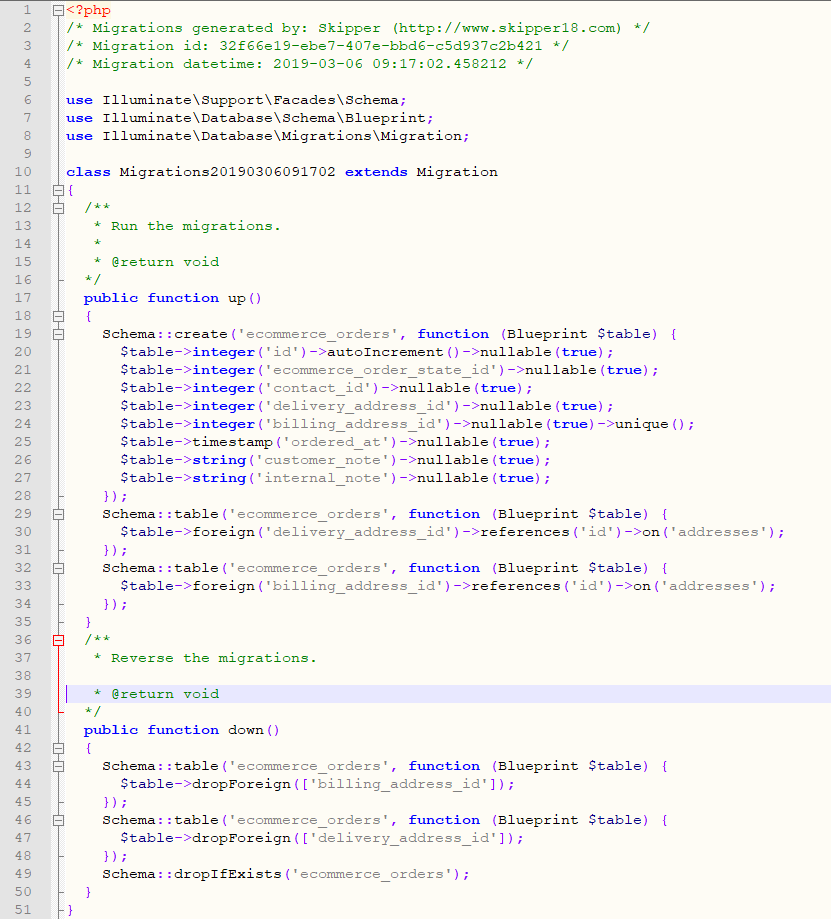Click 'Schema::create' on line 19
The width and height of the screenshot is (831, 919).
point(165,334)
